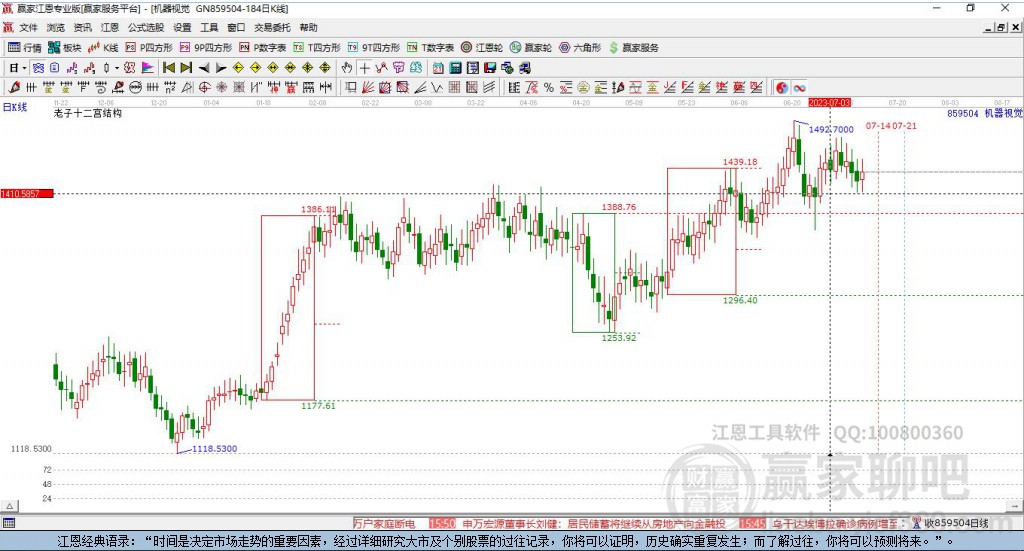The width and height of the screenshot is (1024, 551).
Task: Click the 日K线 period label
Action: [14, 107]
